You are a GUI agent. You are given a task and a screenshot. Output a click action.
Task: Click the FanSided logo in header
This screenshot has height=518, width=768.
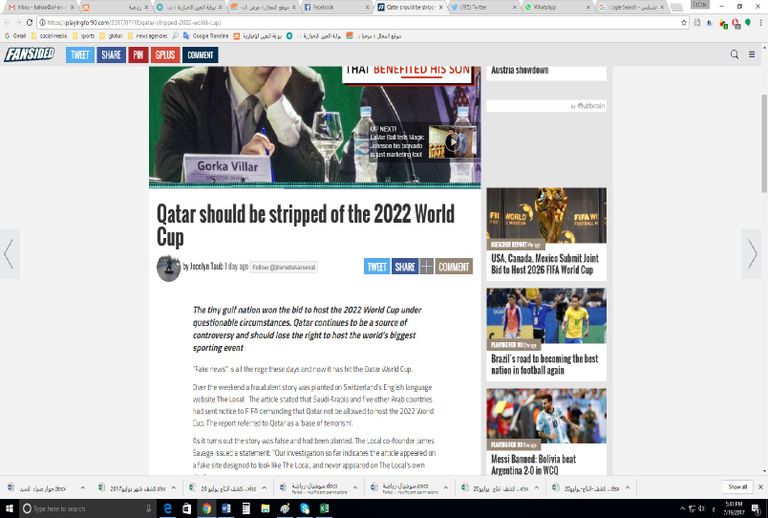pos(28,55)
